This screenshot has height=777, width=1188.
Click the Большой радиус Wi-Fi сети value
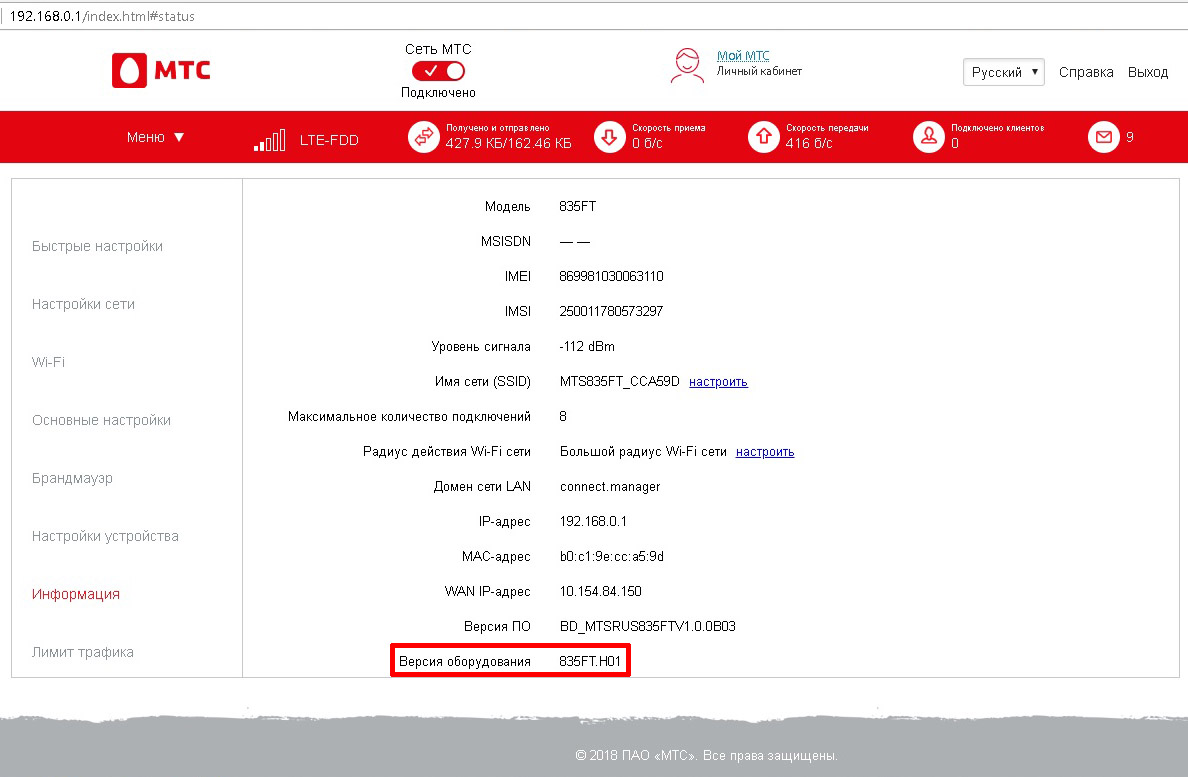click(x=643, y=451)
